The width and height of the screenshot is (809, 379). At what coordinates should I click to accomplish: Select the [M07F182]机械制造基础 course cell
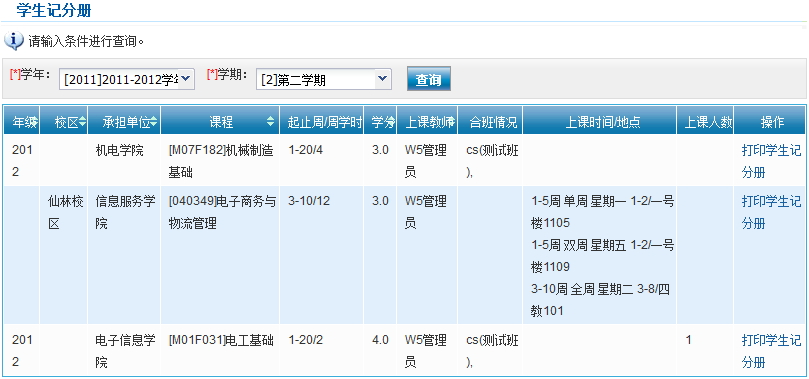[x=220, y=161]
